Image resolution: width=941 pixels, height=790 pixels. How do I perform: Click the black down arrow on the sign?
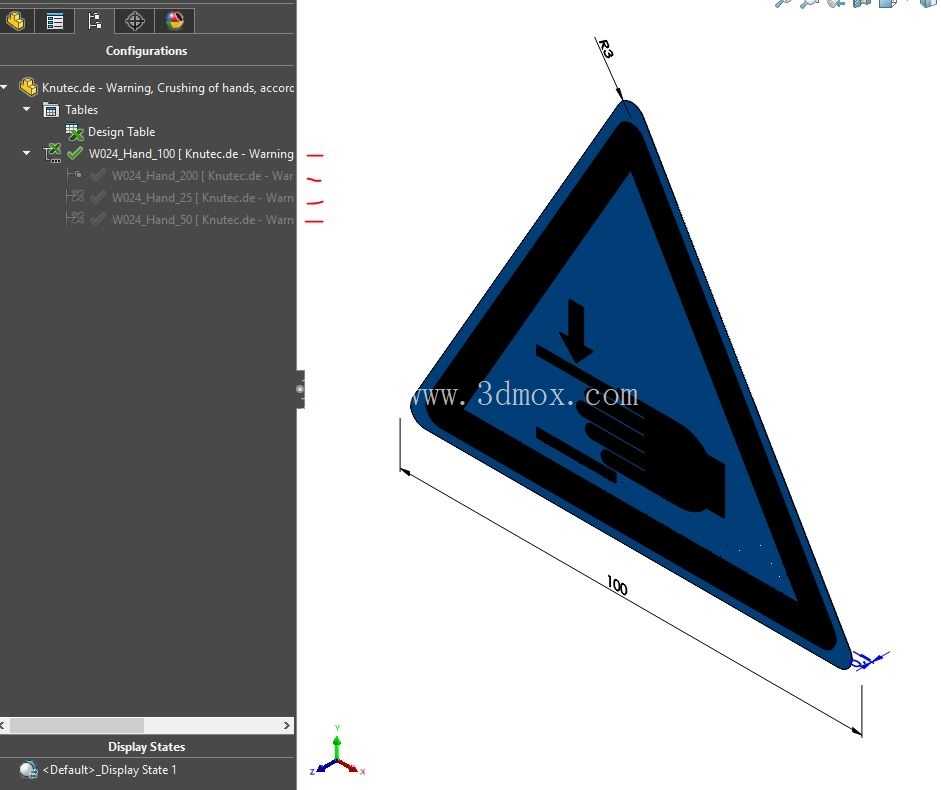(576, 331)
